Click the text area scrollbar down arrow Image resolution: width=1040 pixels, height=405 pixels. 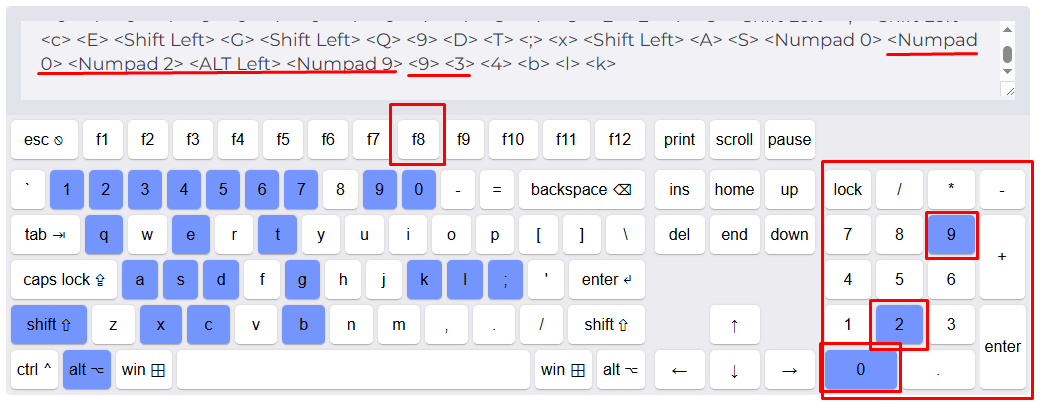pyautogui.click(x=1007, y=71)
